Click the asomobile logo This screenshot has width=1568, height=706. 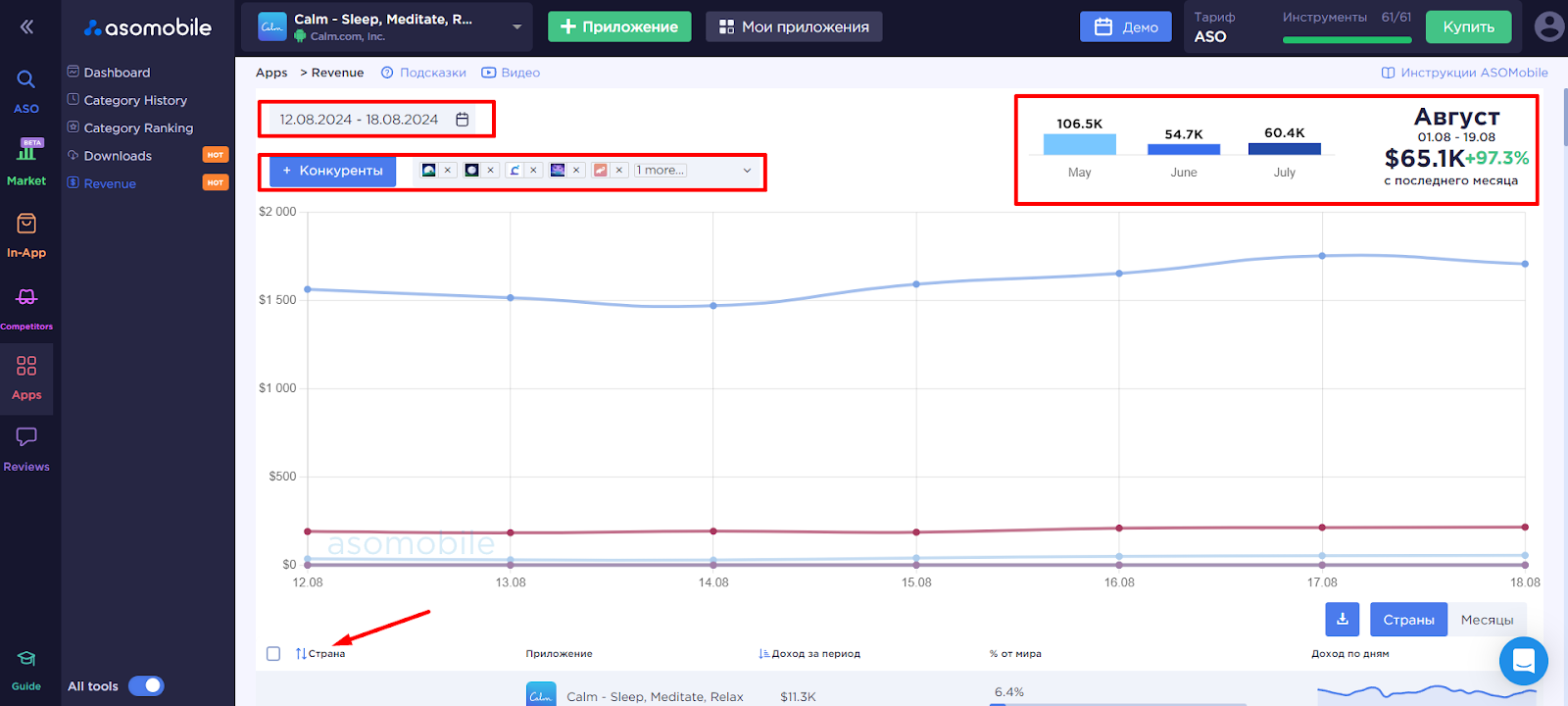click(148, 27)
